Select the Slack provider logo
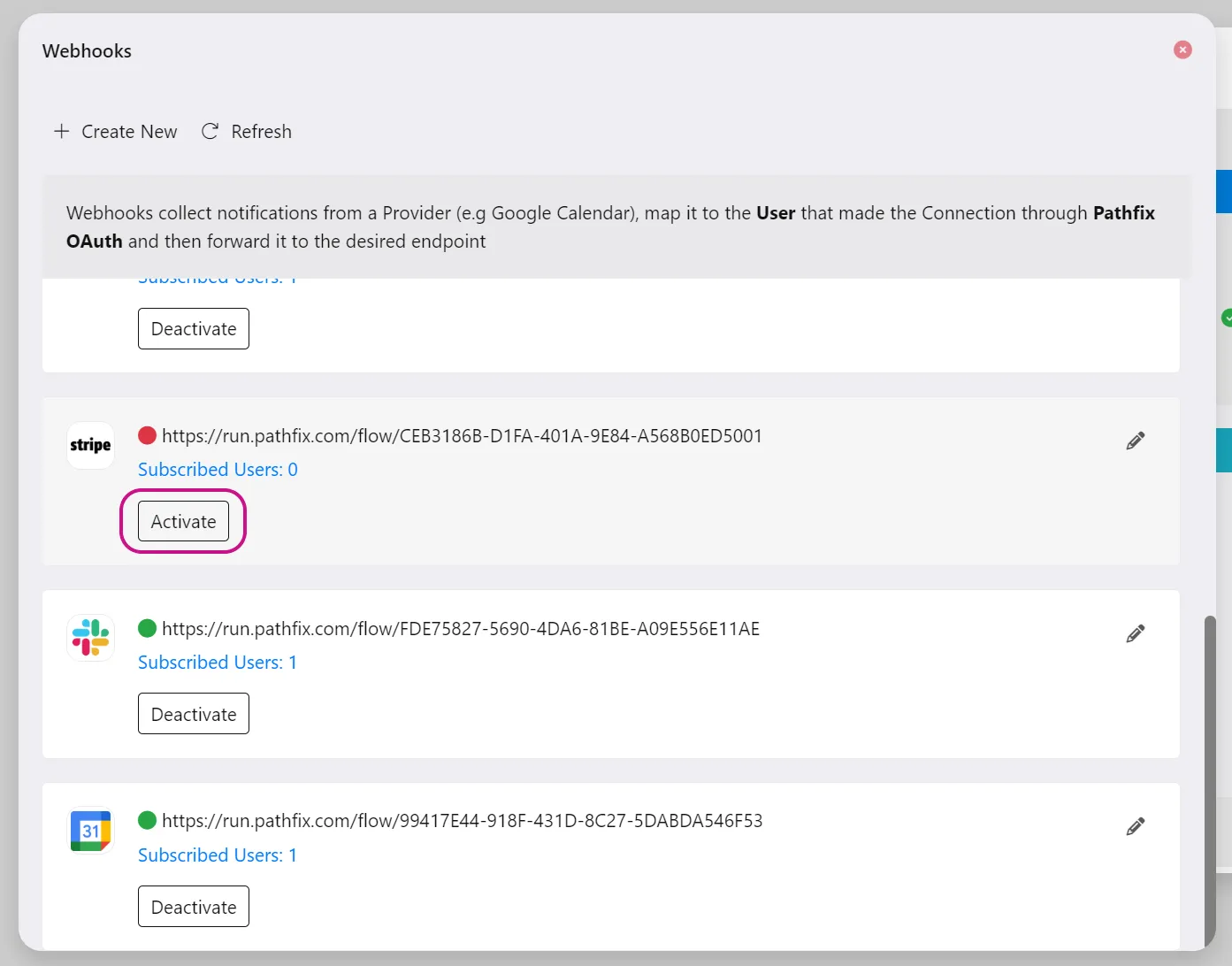The height and width of the screenshot is (966, 1232). point(90,637)
